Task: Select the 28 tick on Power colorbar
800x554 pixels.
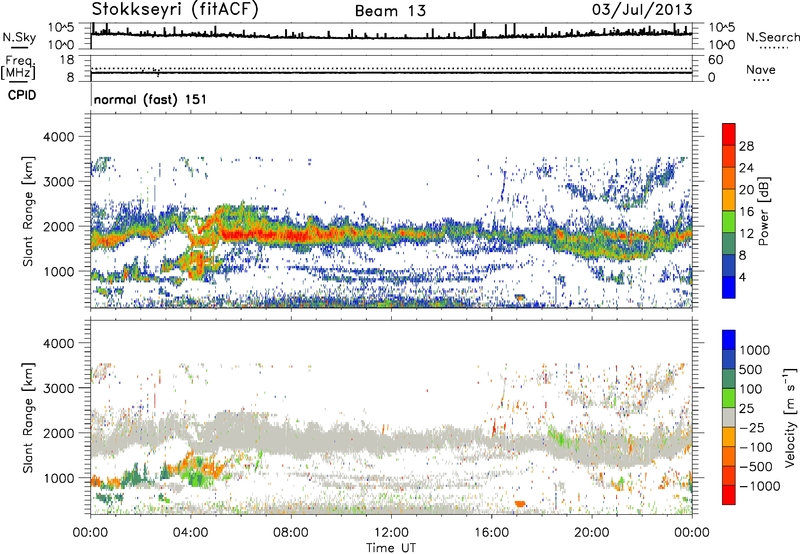Action: click(x=746, y=146)
